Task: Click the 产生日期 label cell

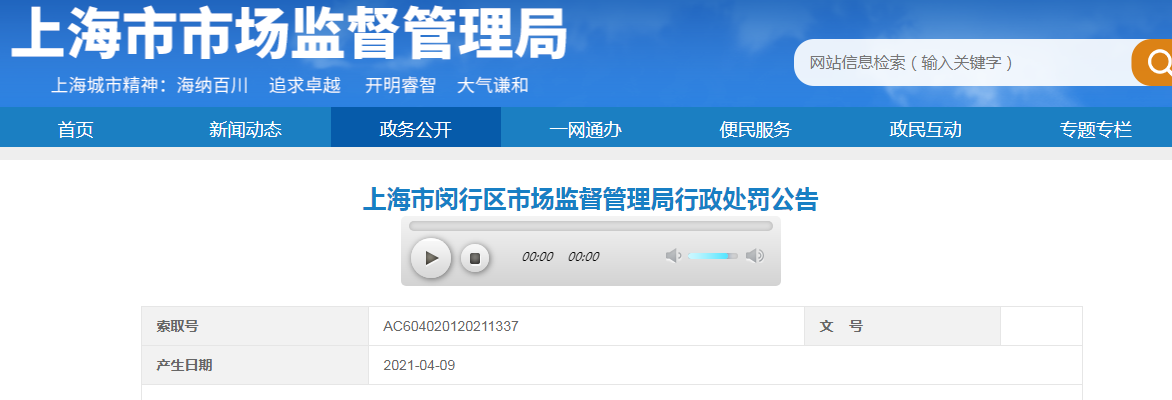Action: click(x=255, y=365)
